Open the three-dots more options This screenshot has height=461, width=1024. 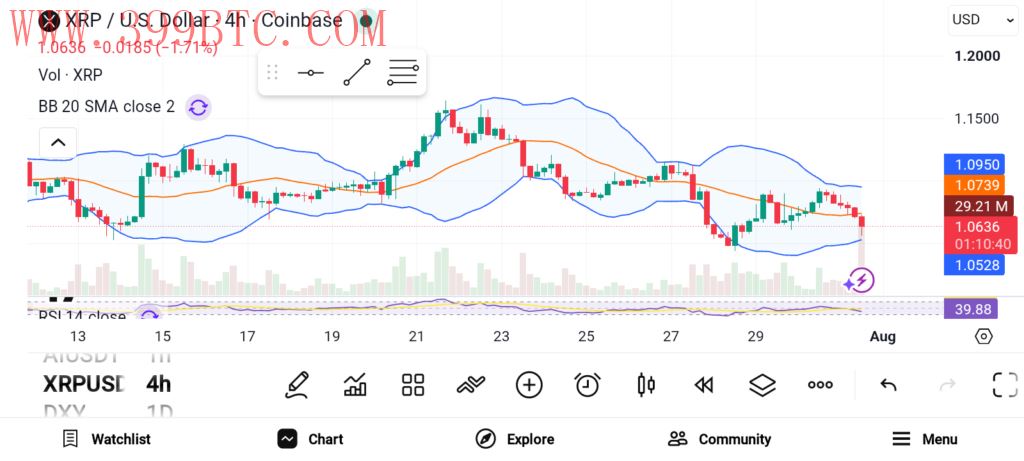[820, 385]
